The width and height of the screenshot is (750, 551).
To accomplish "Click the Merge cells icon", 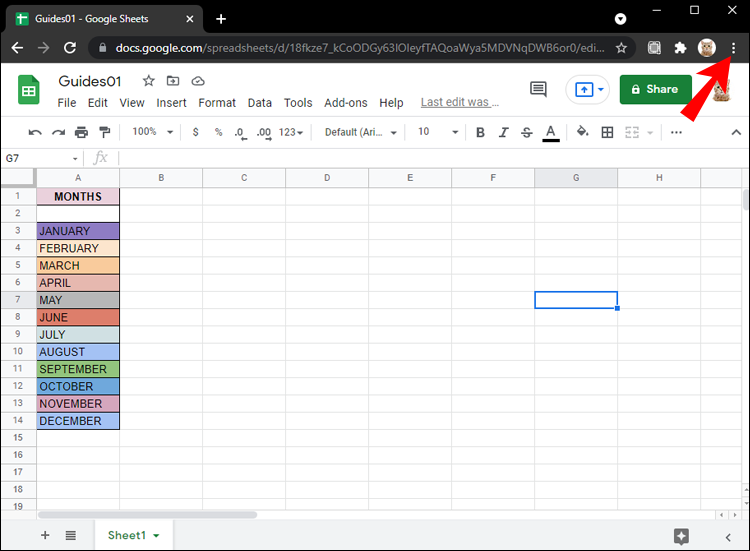I will pos(632,132).
